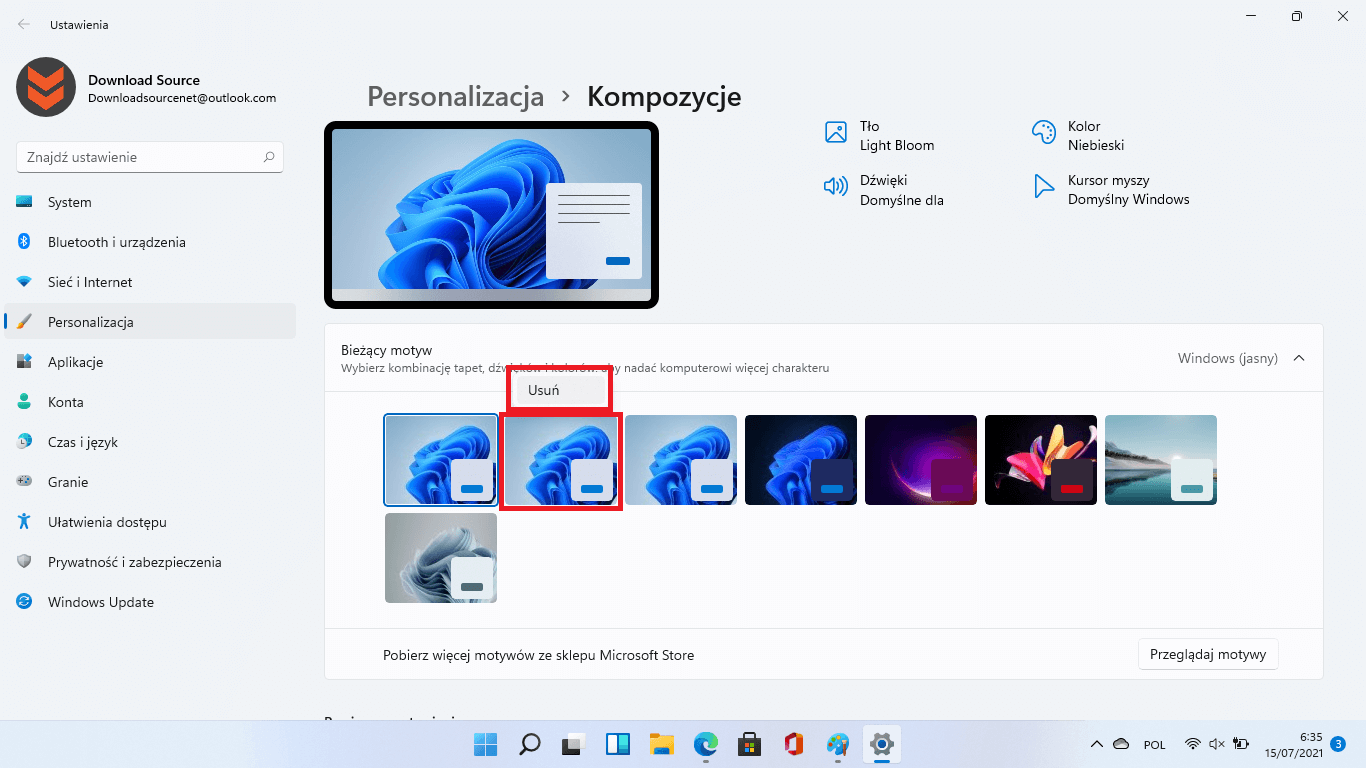
Task: Choose Usuń in the context menu
Action: [559, 390]
